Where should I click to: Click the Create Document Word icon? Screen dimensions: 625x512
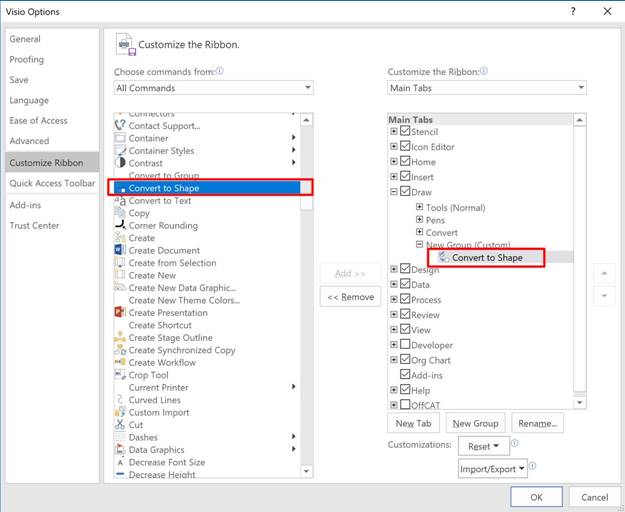[120, 250]
